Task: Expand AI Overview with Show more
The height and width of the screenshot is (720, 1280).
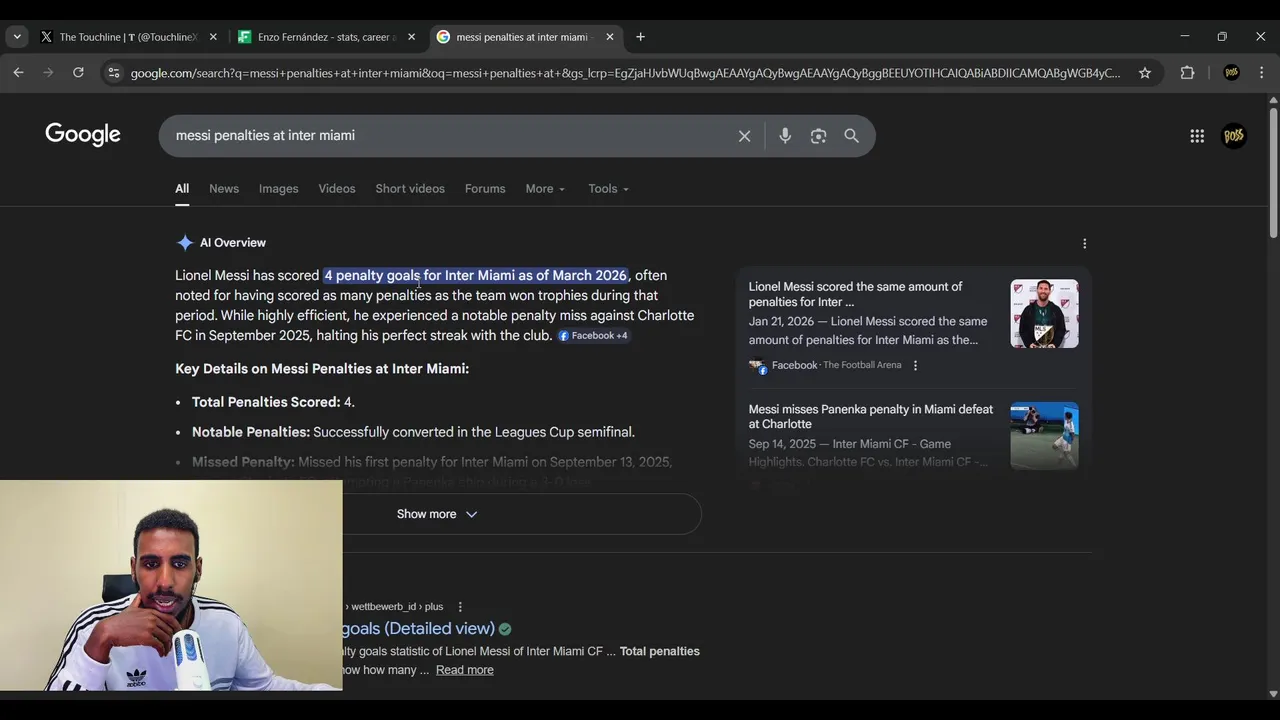Action: click(437, 514)
